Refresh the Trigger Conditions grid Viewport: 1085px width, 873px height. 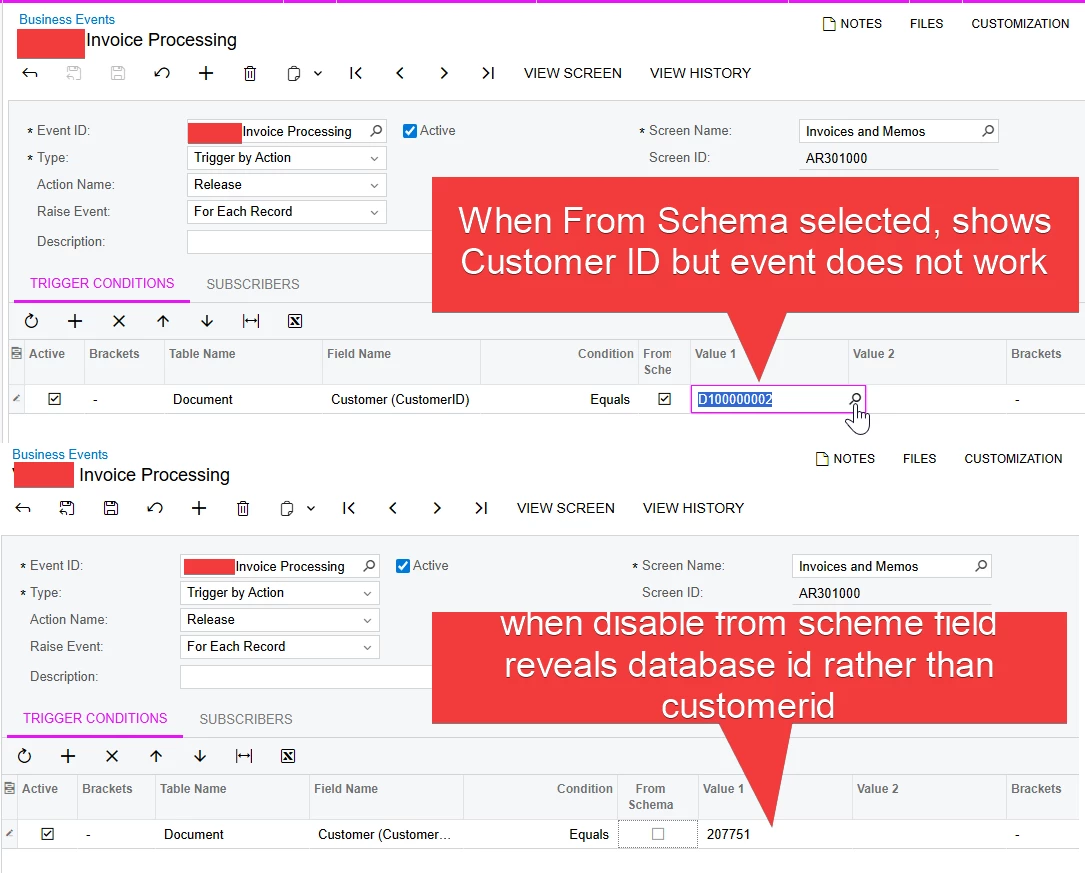[x=31, y=321]
